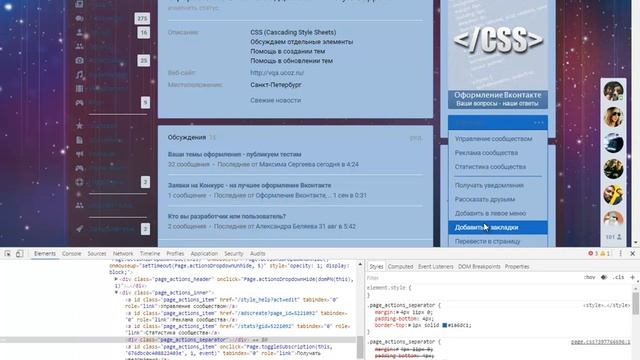
Task: Click the border-top color swatch
Action: click(x=444, y=325)
